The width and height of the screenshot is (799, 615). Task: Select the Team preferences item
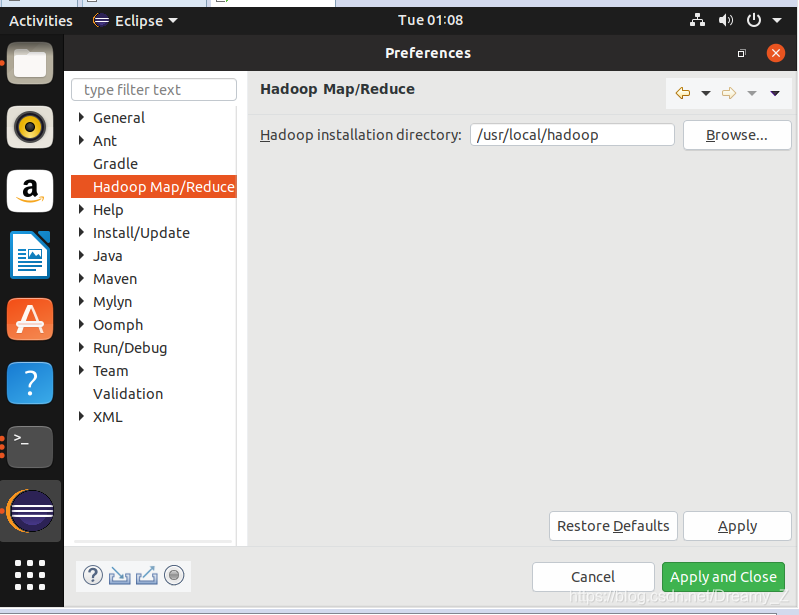tap(111, 371)
